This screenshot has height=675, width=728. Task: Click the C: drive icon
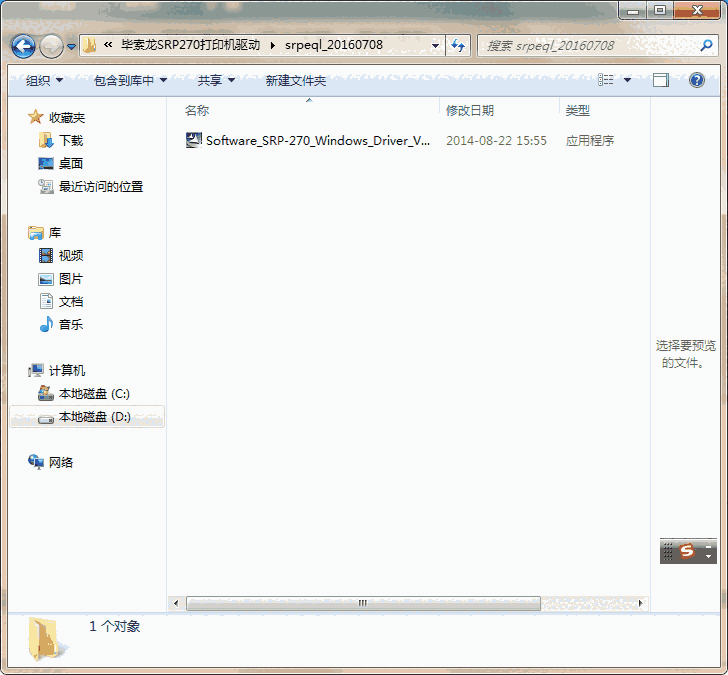46,393
